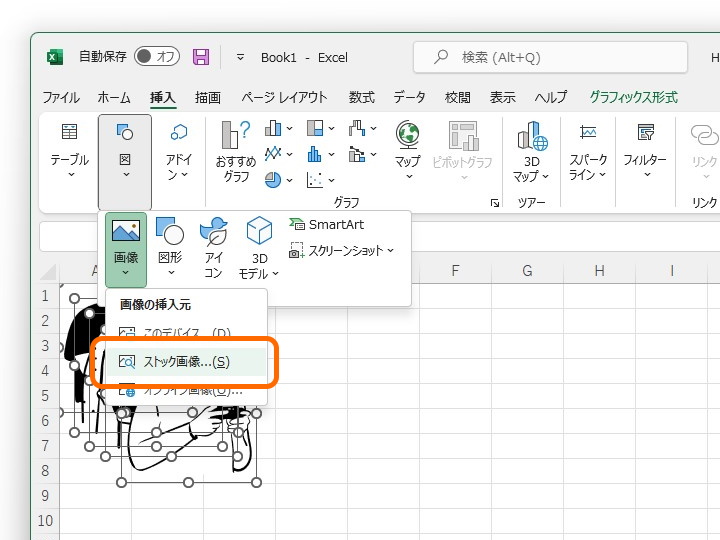Switch to the 数式 tab

pos(361,97)
